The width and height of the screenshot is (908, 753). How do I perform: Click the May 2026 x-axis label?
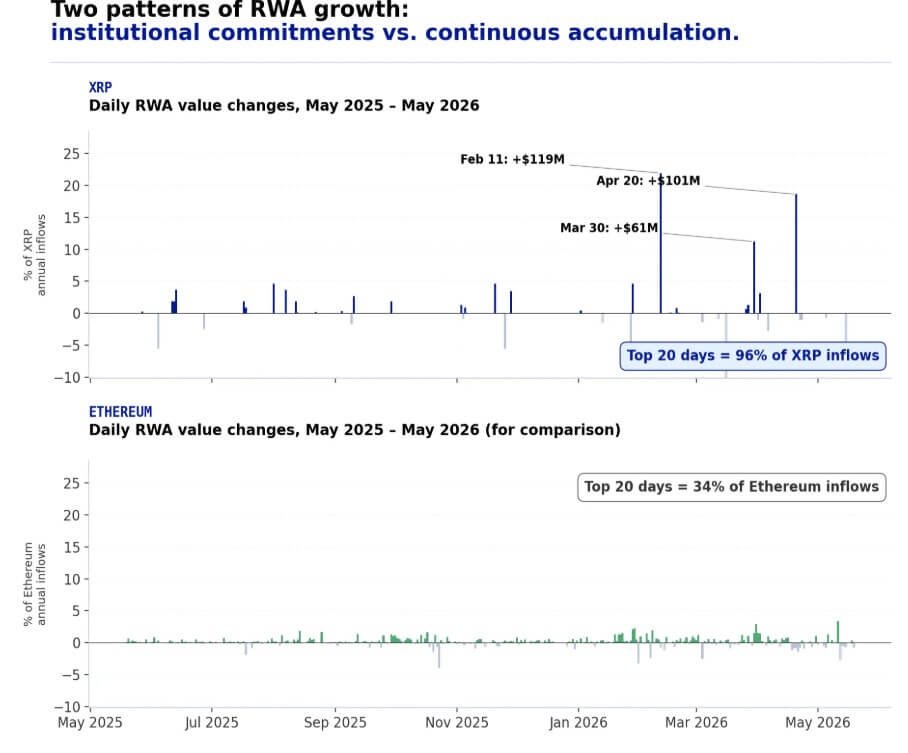pos(818,723)
